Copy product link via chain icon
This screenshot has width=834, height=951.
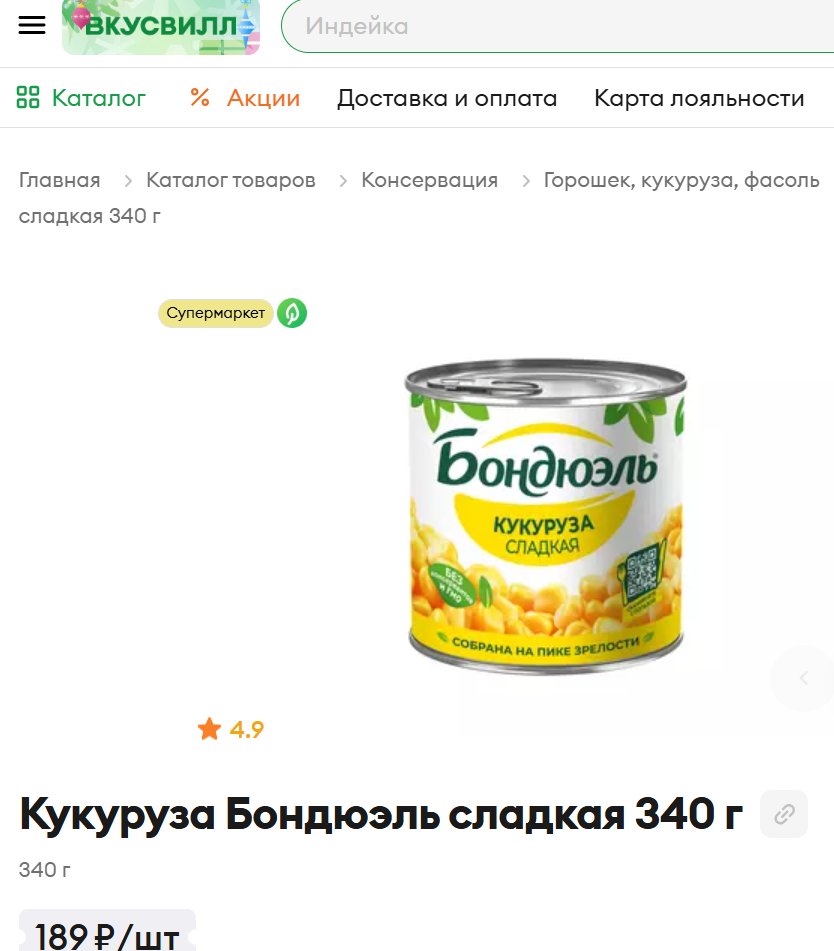[784, 814]
